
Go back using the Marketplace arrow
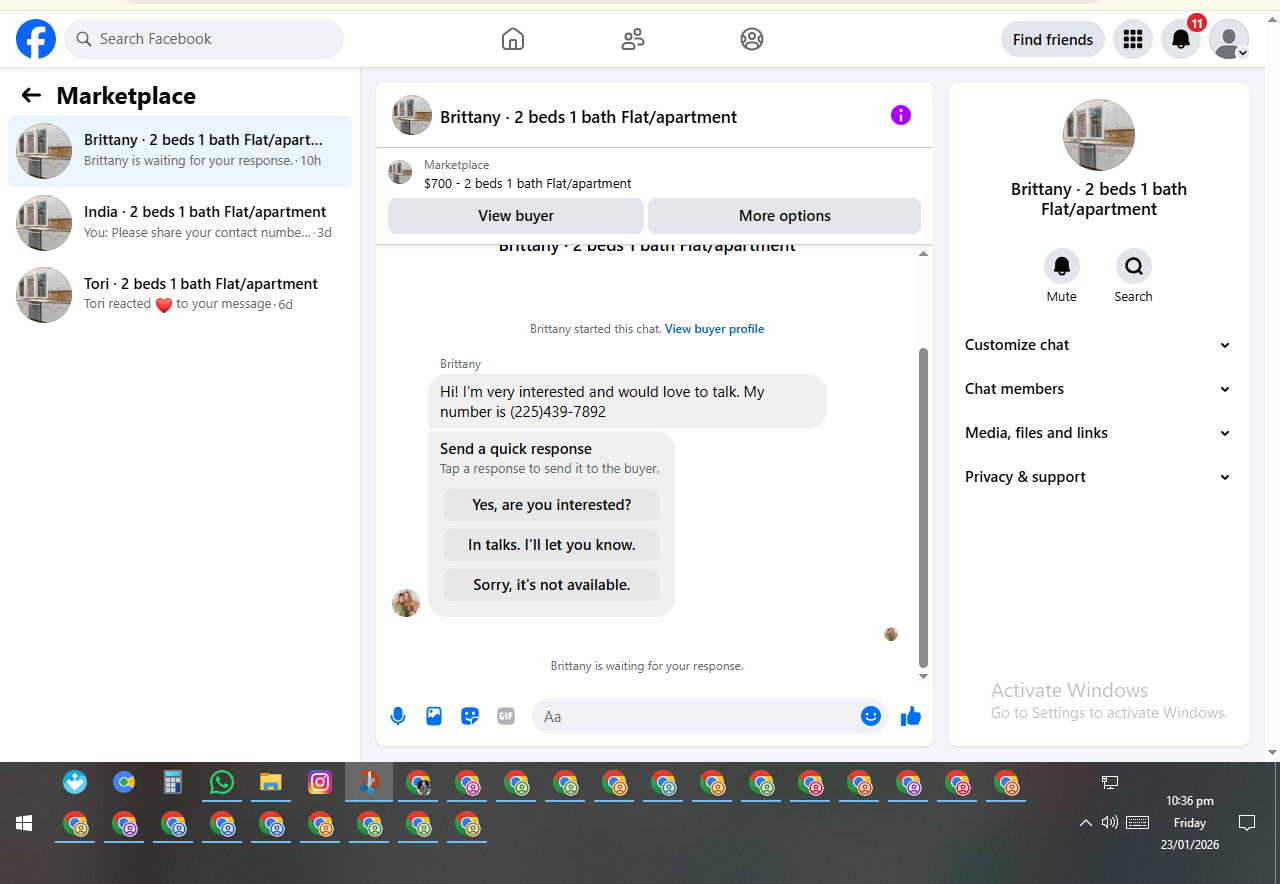point(31,96)
